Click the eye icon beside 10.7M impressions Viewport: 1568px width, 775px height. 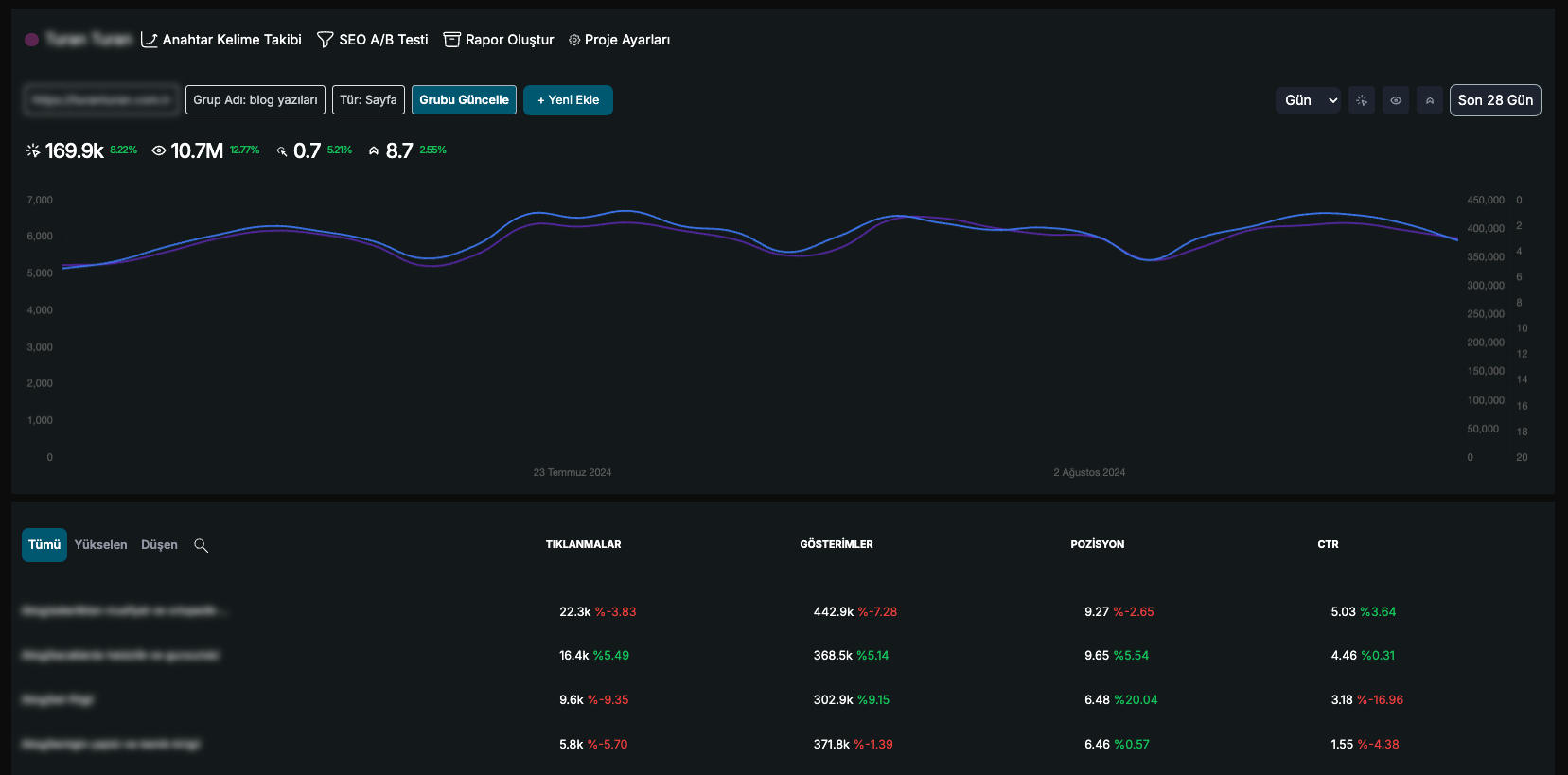coord(159,150)
